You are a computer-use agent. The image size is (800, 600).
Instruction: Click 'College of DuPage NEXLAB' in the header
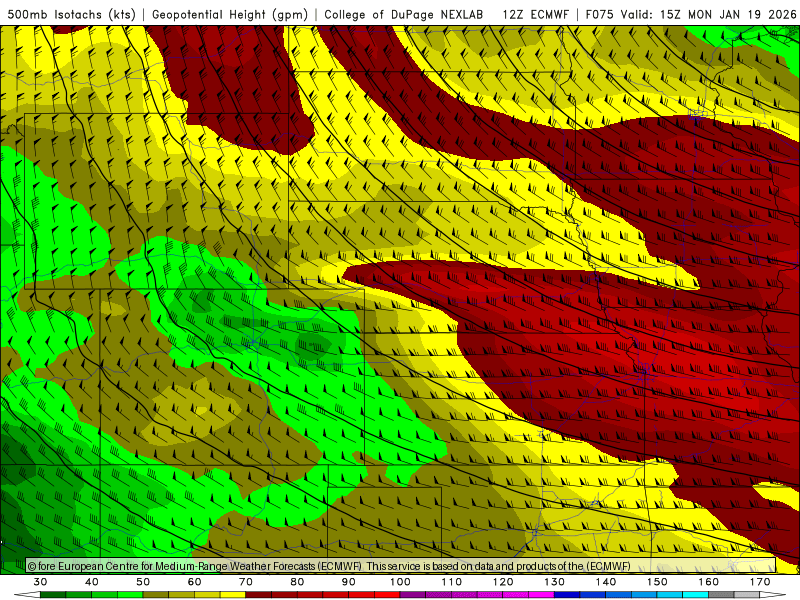404,14
